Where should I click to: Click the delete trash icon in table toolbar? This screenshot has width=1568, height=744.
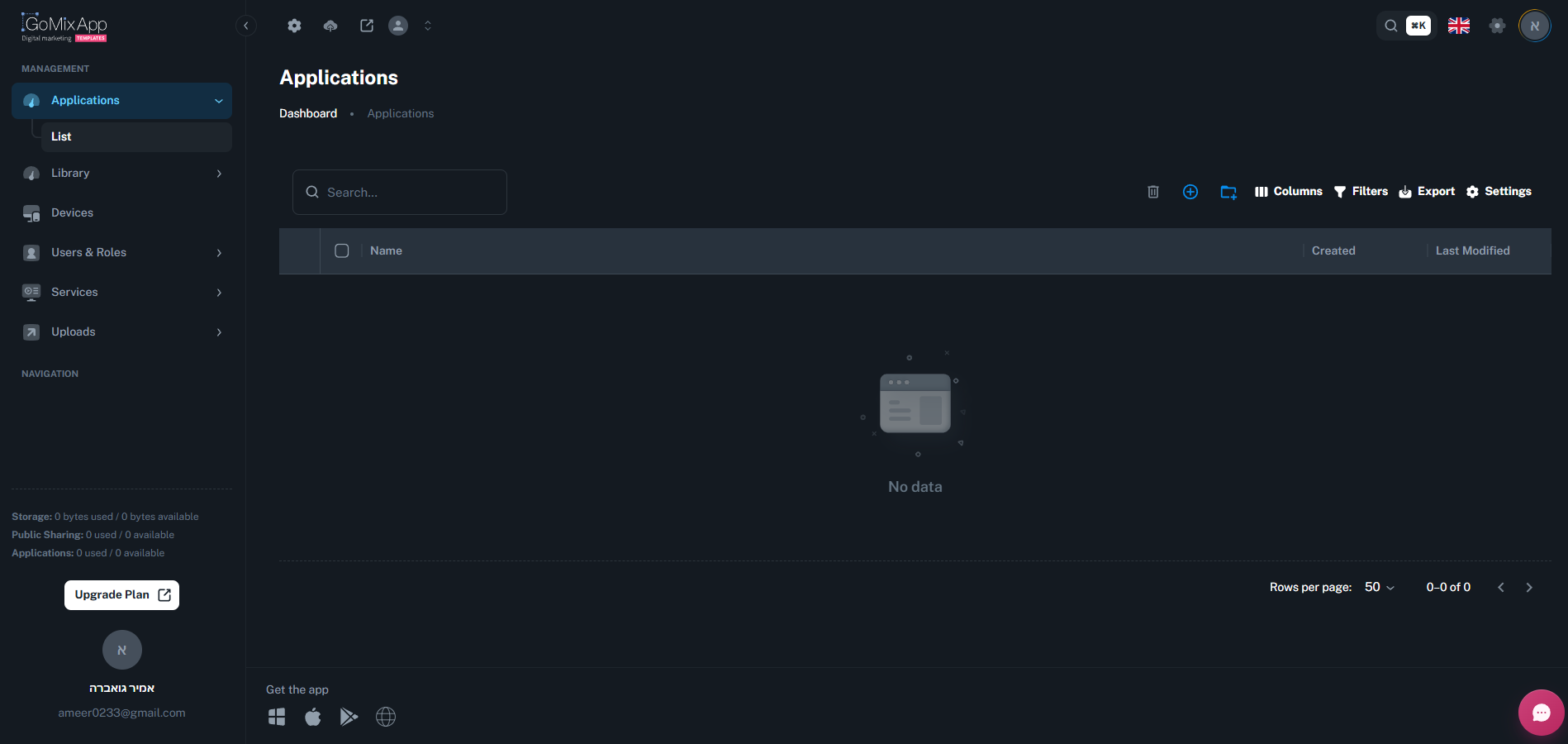tap(1153, 192)
